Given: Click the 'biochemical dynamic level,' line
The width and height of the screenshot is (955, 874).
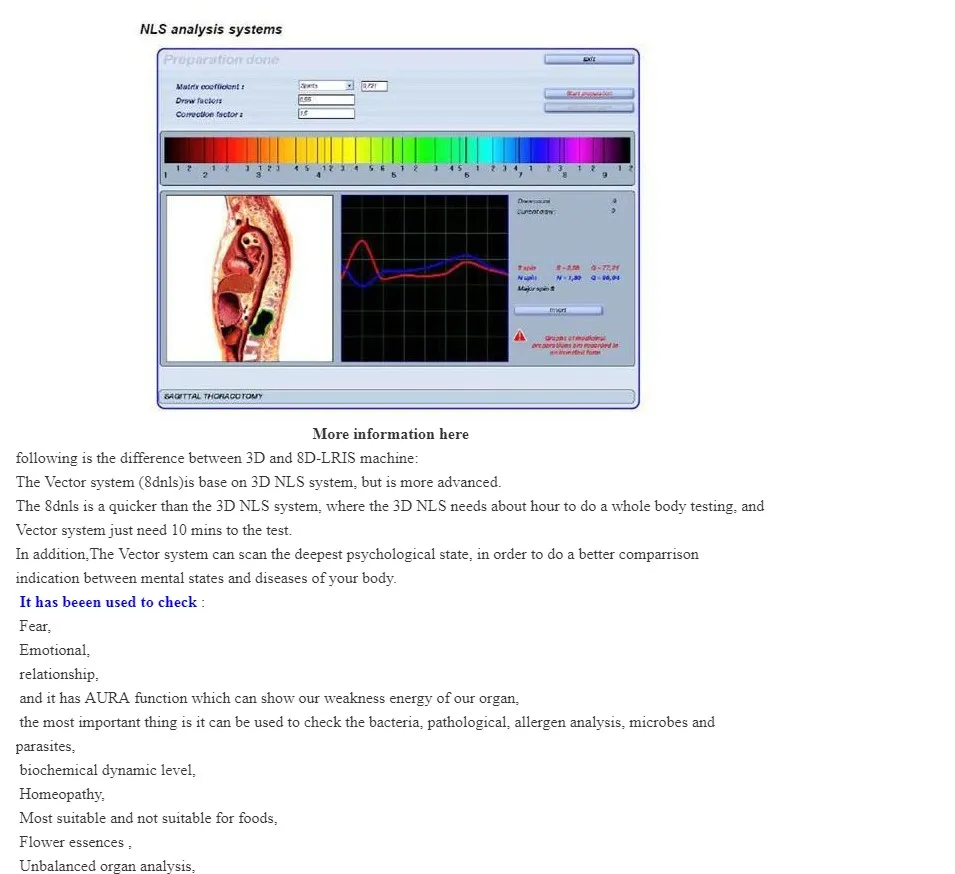Looking at the screenshot, I should 107,770.
